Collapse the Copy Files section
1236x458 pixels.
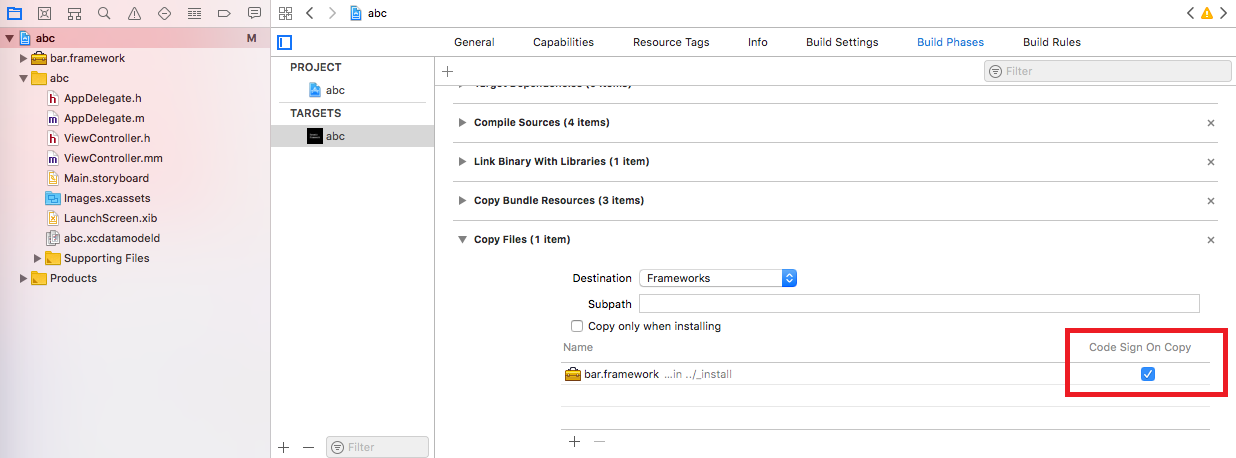tap(462, 240)
